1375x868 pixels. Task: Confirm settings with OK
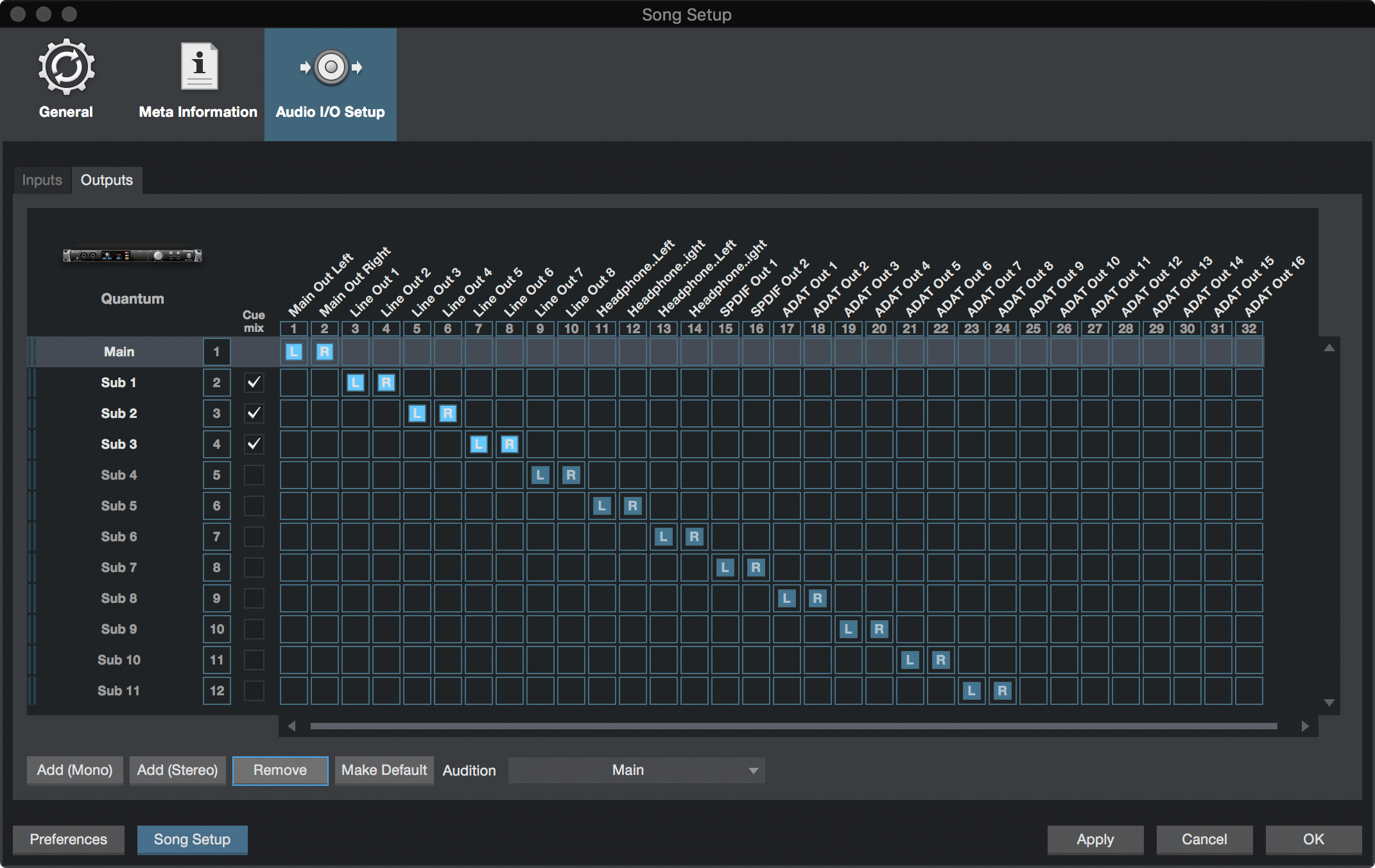coord(1313,840)
